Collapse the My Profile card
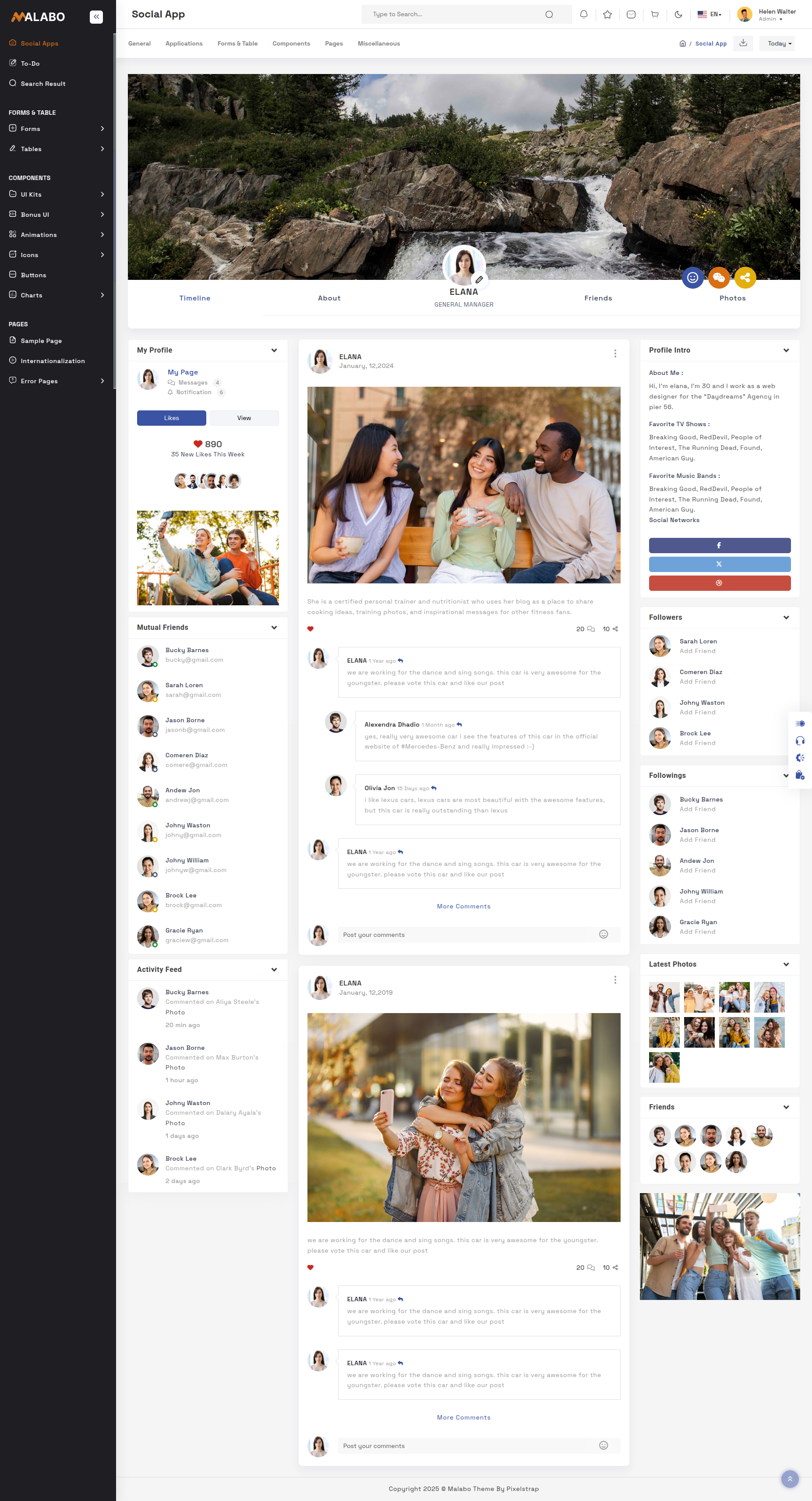Screen dimensions: 812x1501 click(274, 350)
